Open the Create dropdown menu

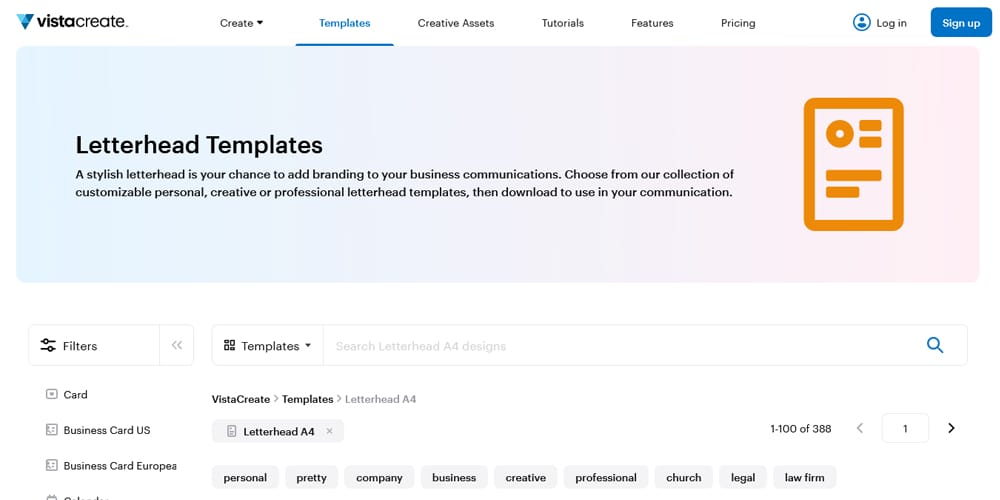pos(241,23)
